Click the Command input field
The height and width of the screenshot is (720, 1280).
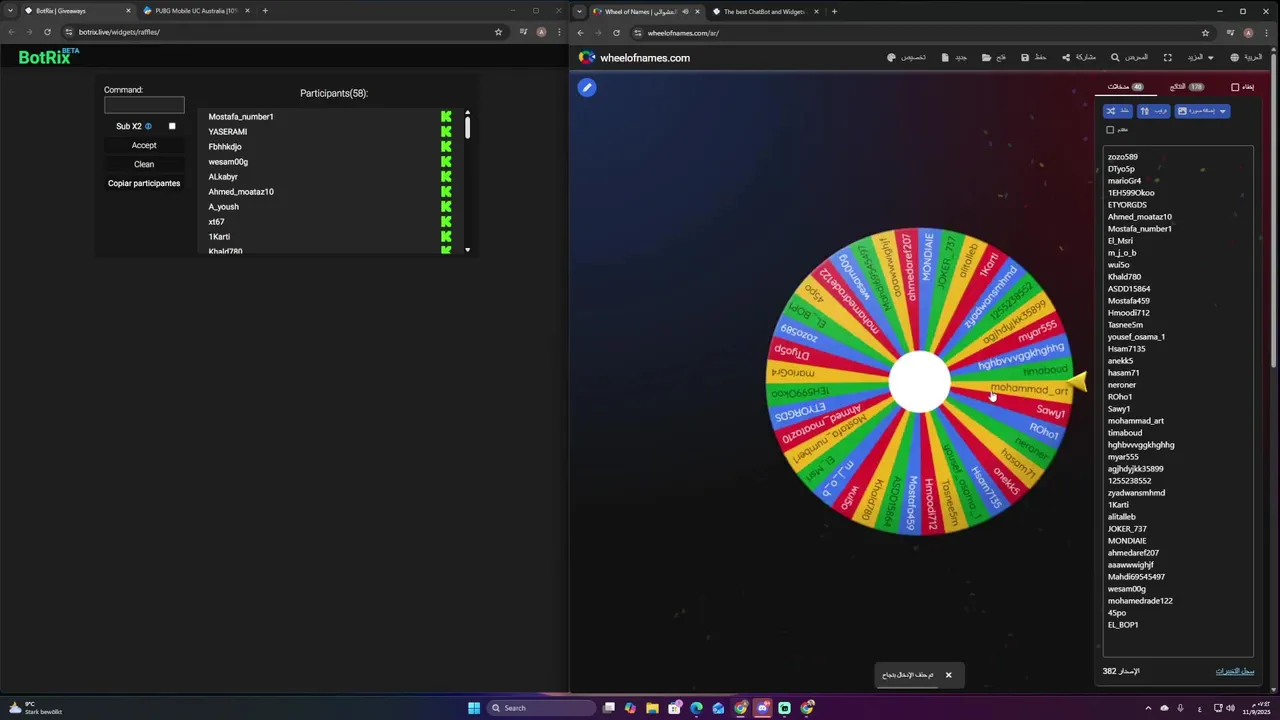click(144, 105)
